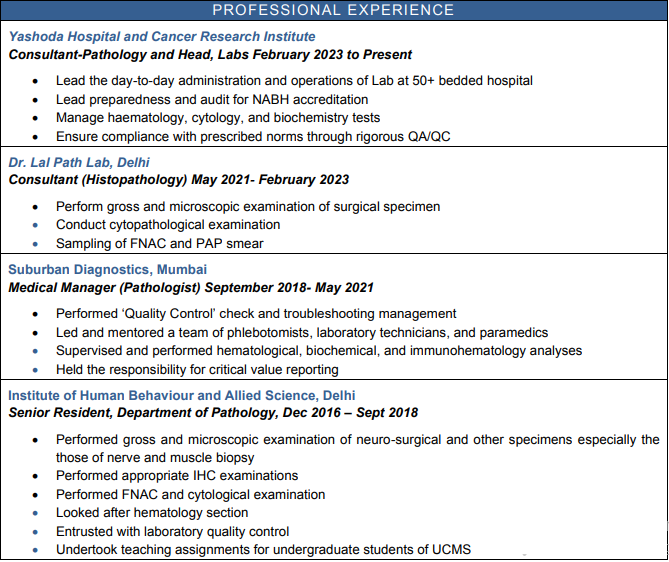Click the appropriate IHC examinations bullet
Image resolution: width=669 pixels, height=562 pixels.
(177, 476)
